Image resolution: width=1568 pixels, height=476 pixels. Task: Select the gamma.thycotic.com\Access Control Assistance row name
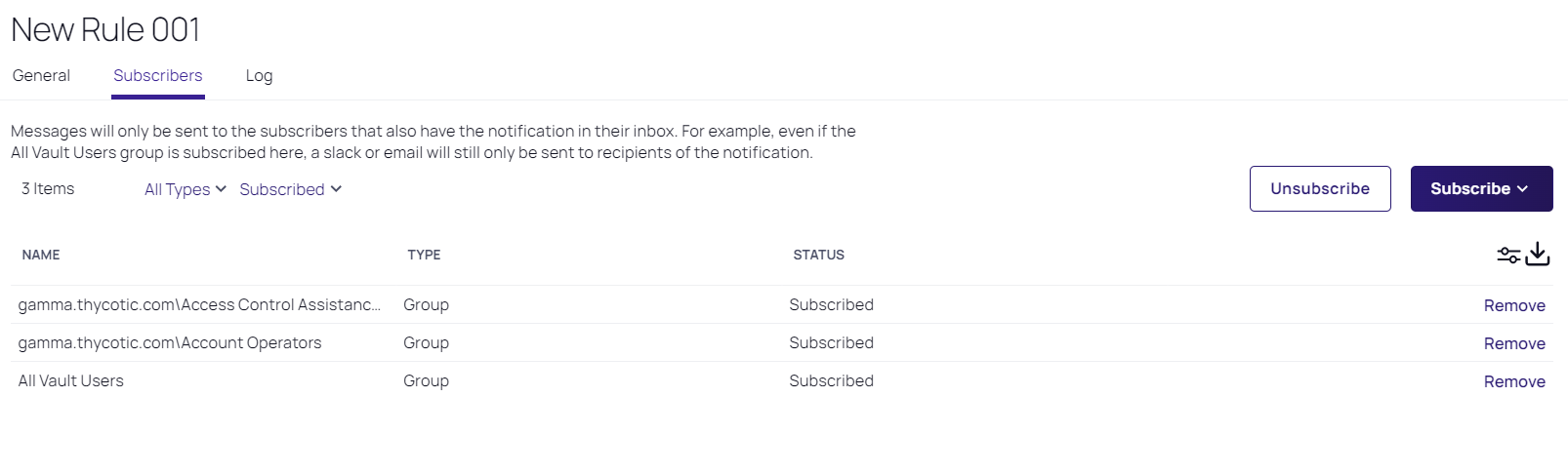click(x=199, y=305)
